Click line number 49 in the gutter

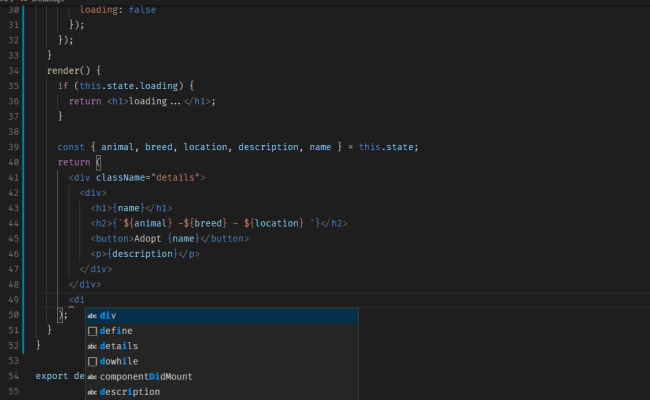click(14, 300)
